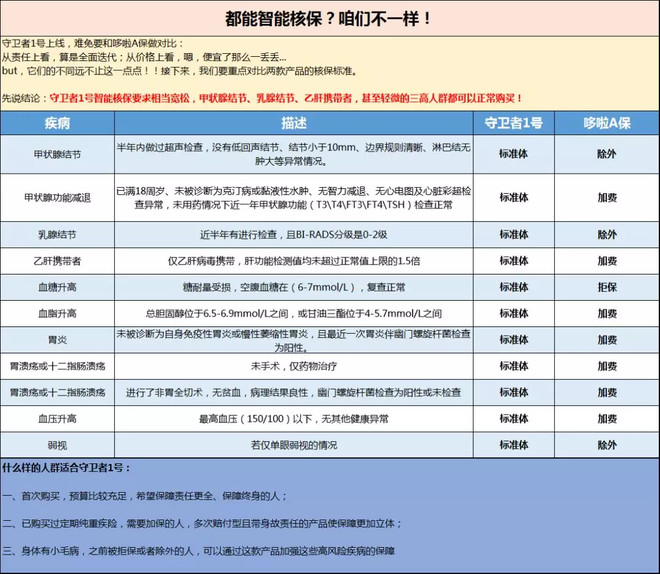The image size is (660, 574).
Task: Click the "血糖升高" disease cell
Action: coord(57,287)
